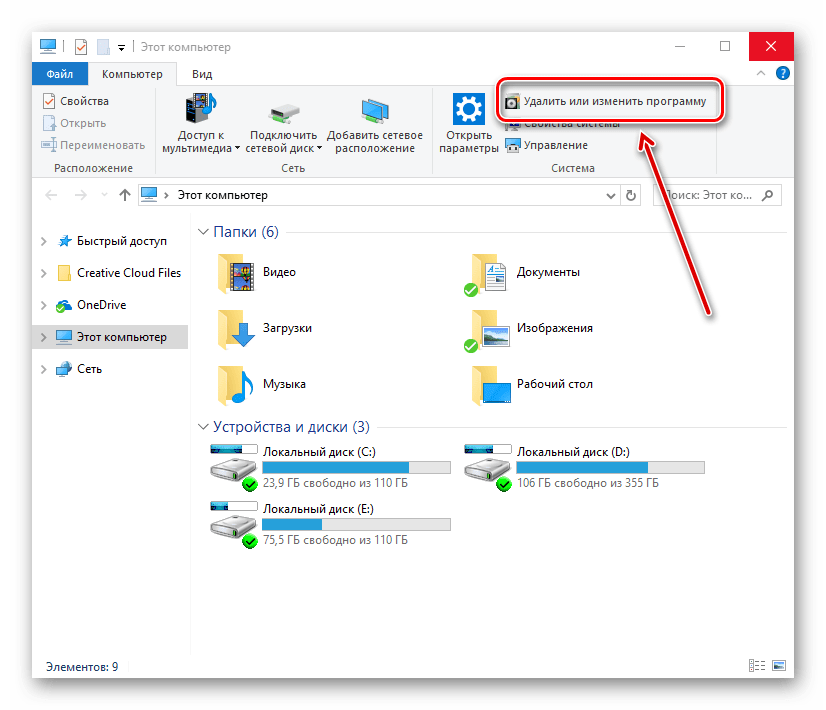Image resolution: width=826 pixels, height=710 pixels.
Task: Select the Рабочий стол folder icon
Action: [491, 386]
